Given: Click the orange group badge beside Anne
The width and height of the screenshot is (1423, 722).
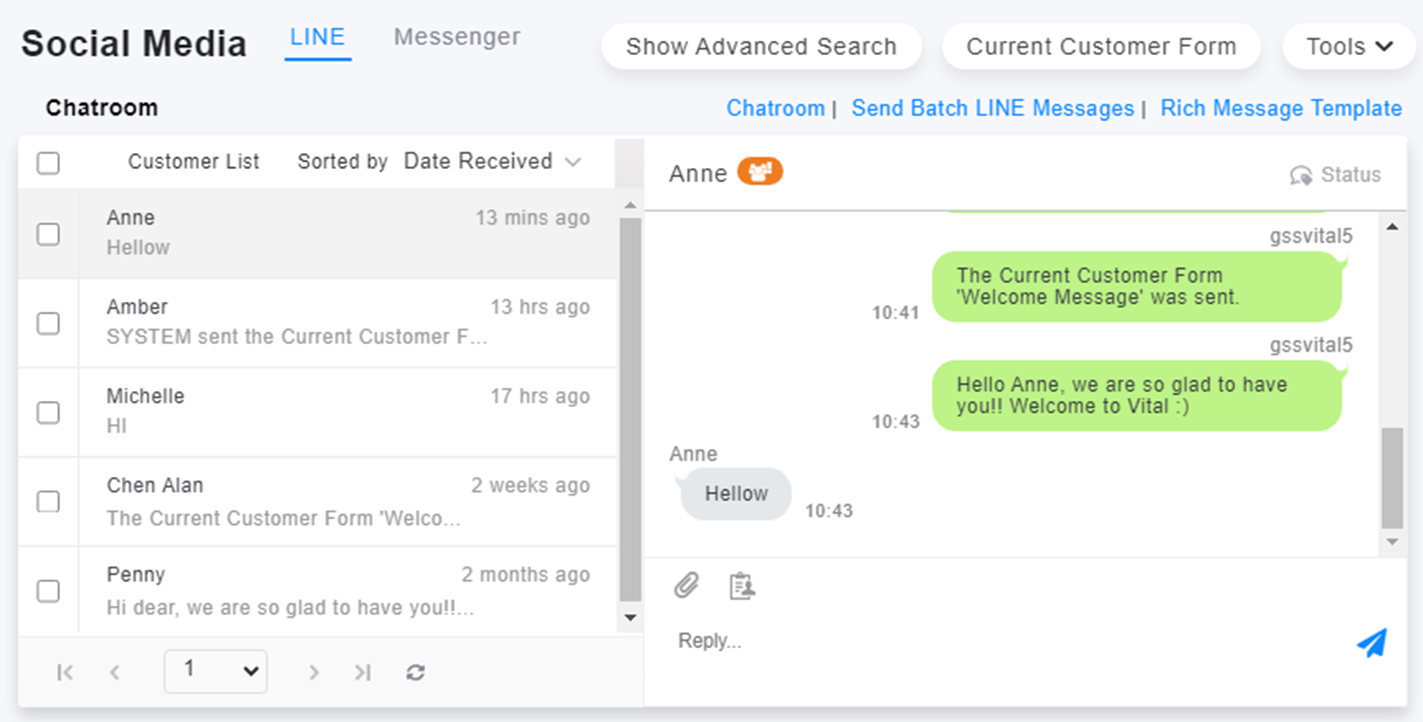Looking at the screenshot, I should pos(760,173).
